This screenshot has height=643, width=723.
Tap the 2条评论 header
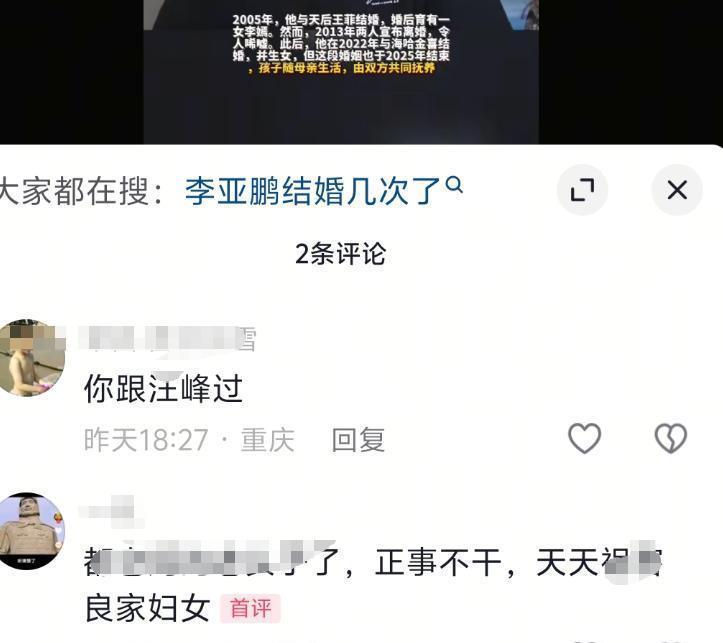(340, 254)
